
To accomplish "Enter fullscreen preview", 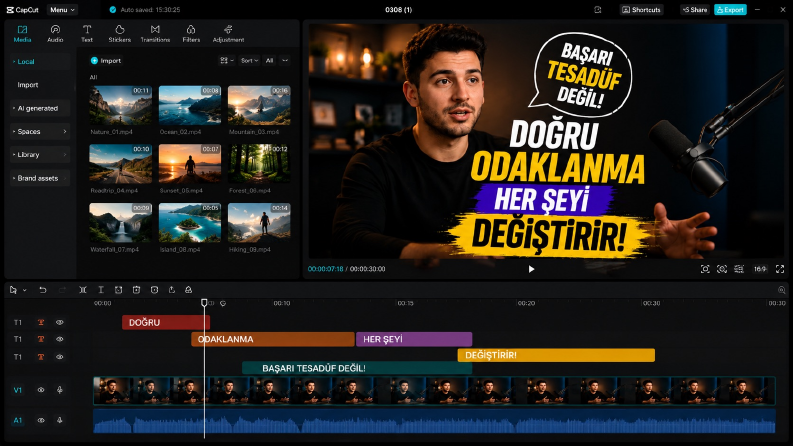I will (x=780, y=269).
